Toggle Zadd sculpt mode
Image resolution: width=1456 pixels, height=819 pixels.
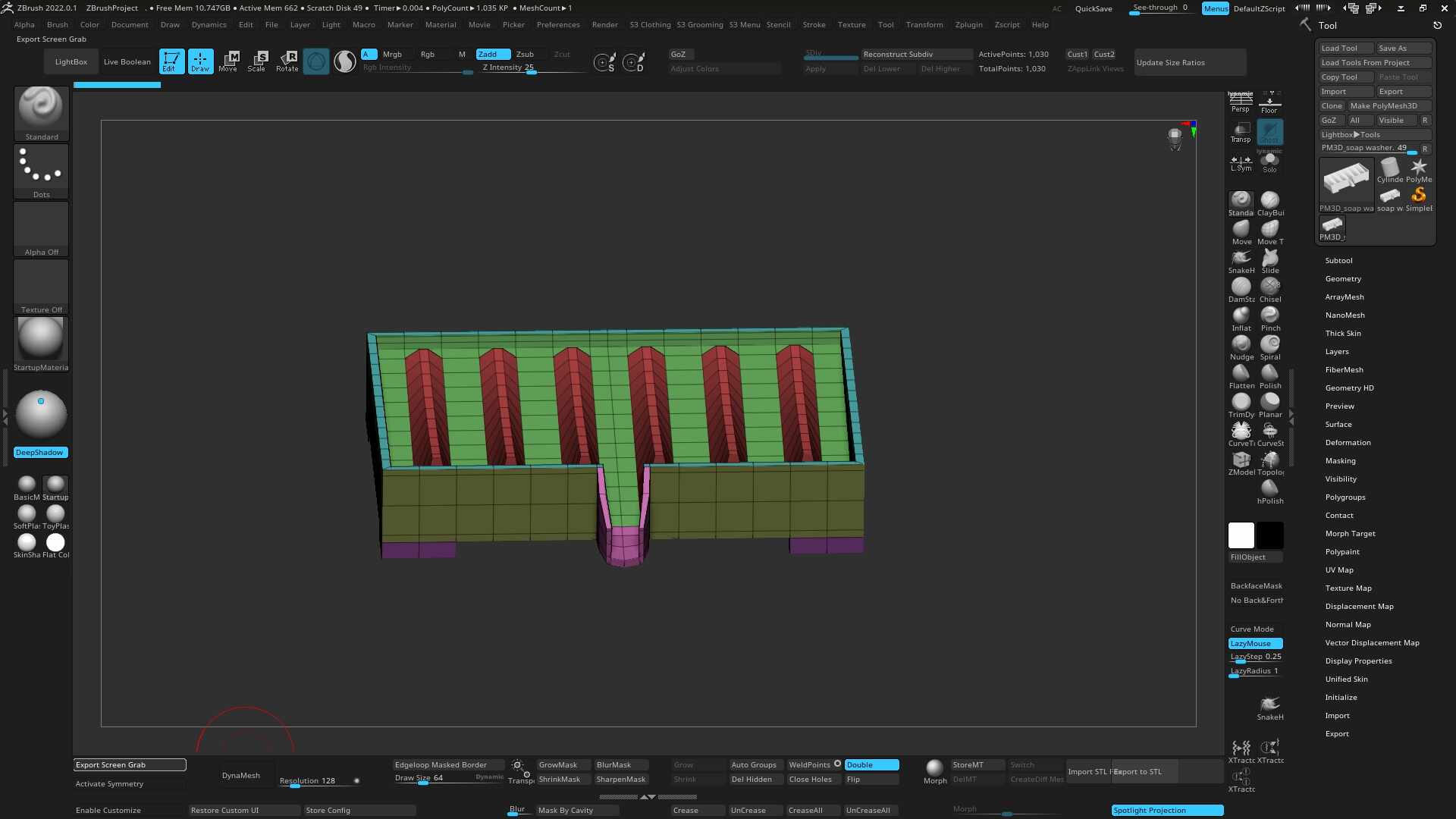click(492, 55)
